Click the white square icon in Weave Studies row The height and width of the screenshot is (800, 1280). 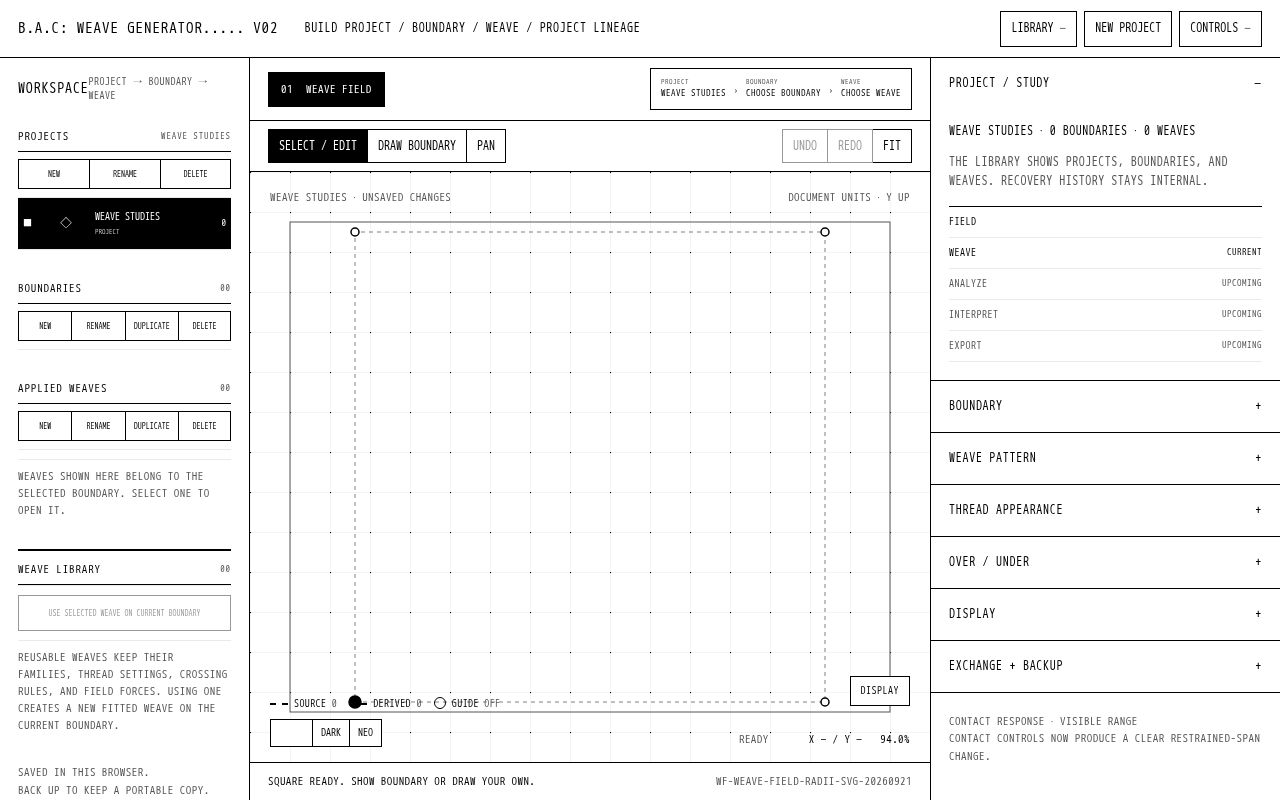(27, 223)
